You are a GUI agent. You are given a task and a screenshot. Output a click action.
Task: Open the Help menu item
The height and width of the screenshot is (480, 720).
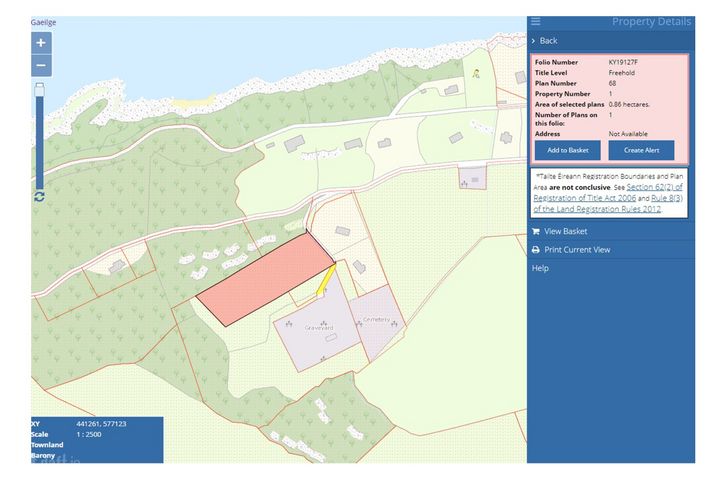[540, 268]
